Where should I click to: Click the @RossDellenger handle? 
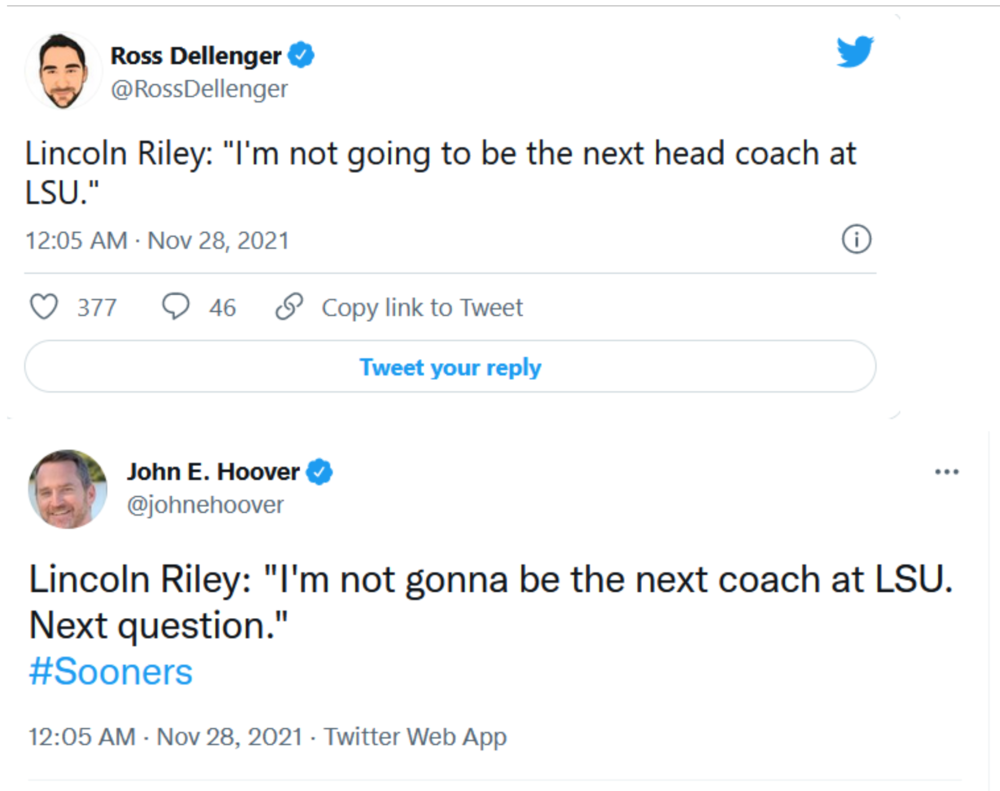(199, 89)
